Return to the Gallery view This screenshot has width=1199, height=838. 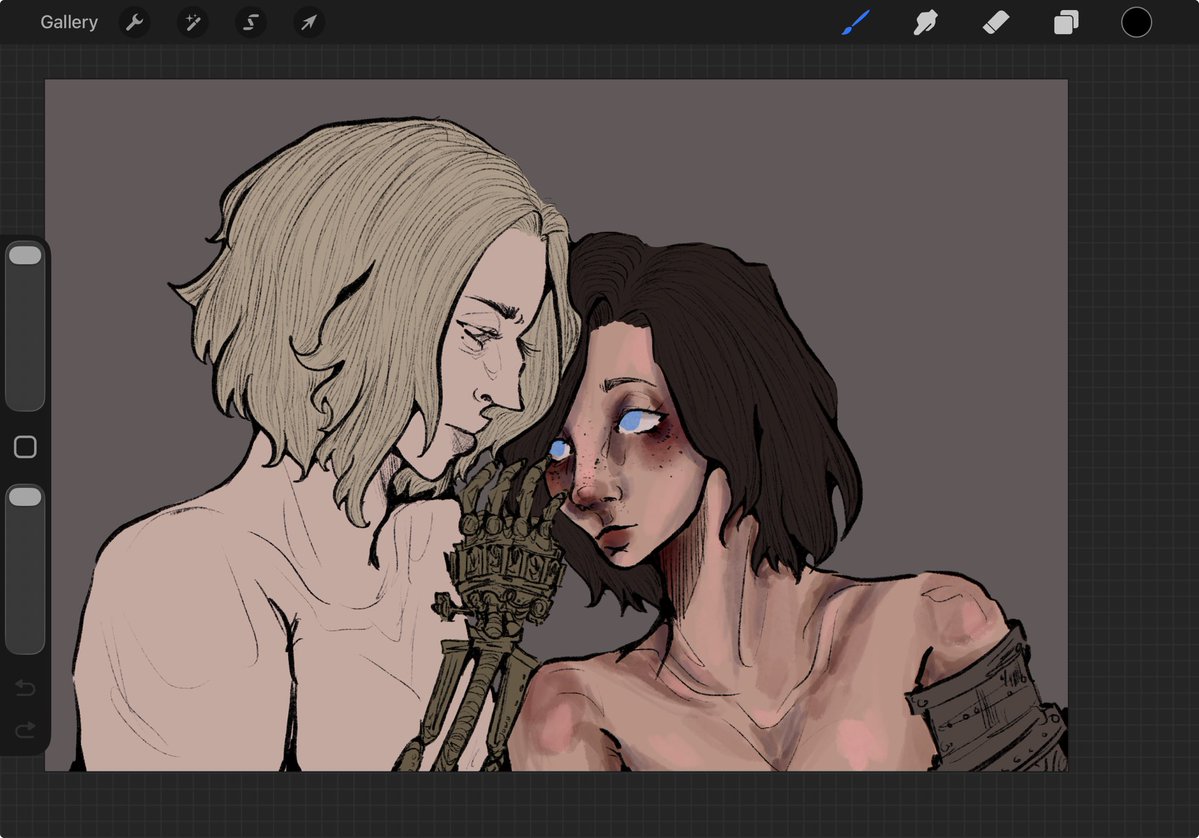click(x=69, y=22)
